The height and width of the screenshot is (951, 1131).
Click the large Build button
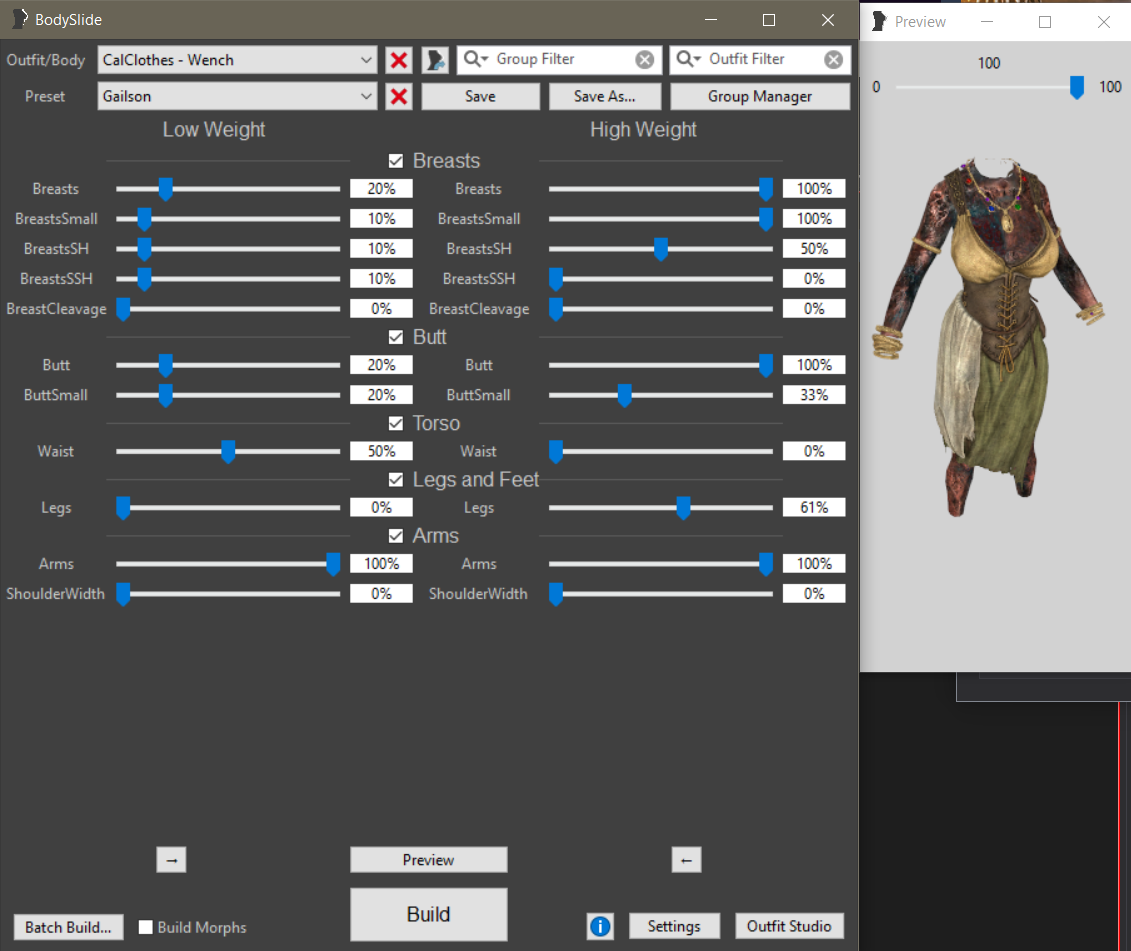[428, 914]
